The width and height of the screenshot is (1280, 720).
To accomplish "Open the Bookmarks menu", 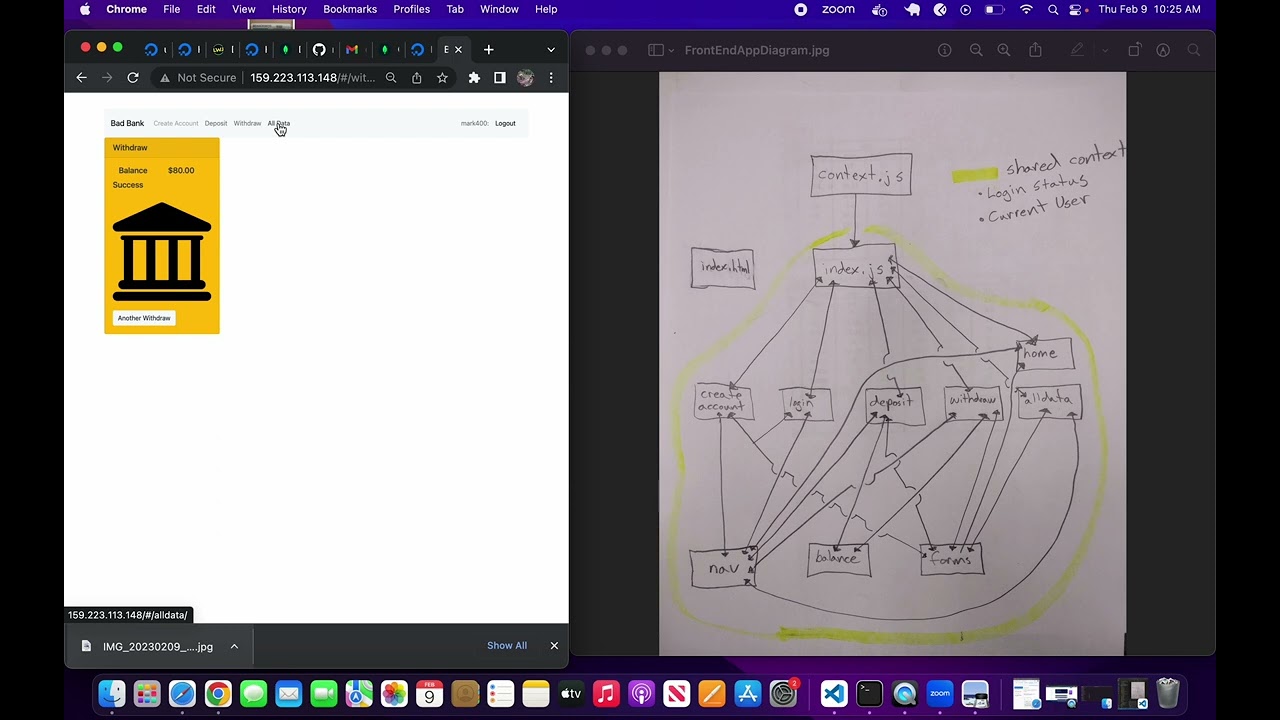I will pyautogui.click(x=350, y=9).
